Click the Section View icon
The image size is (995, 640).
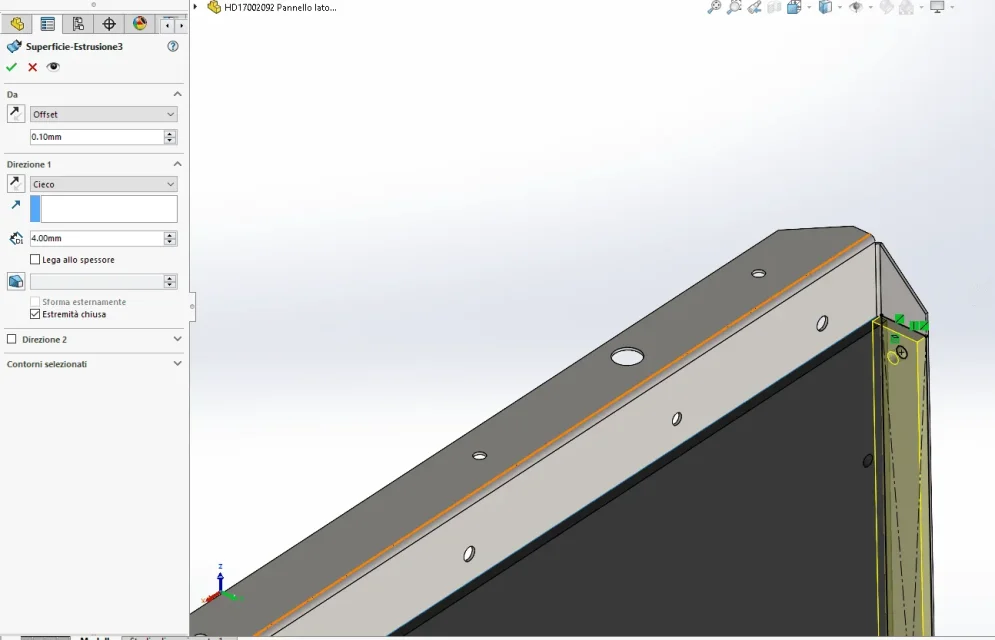coord(774,7)
